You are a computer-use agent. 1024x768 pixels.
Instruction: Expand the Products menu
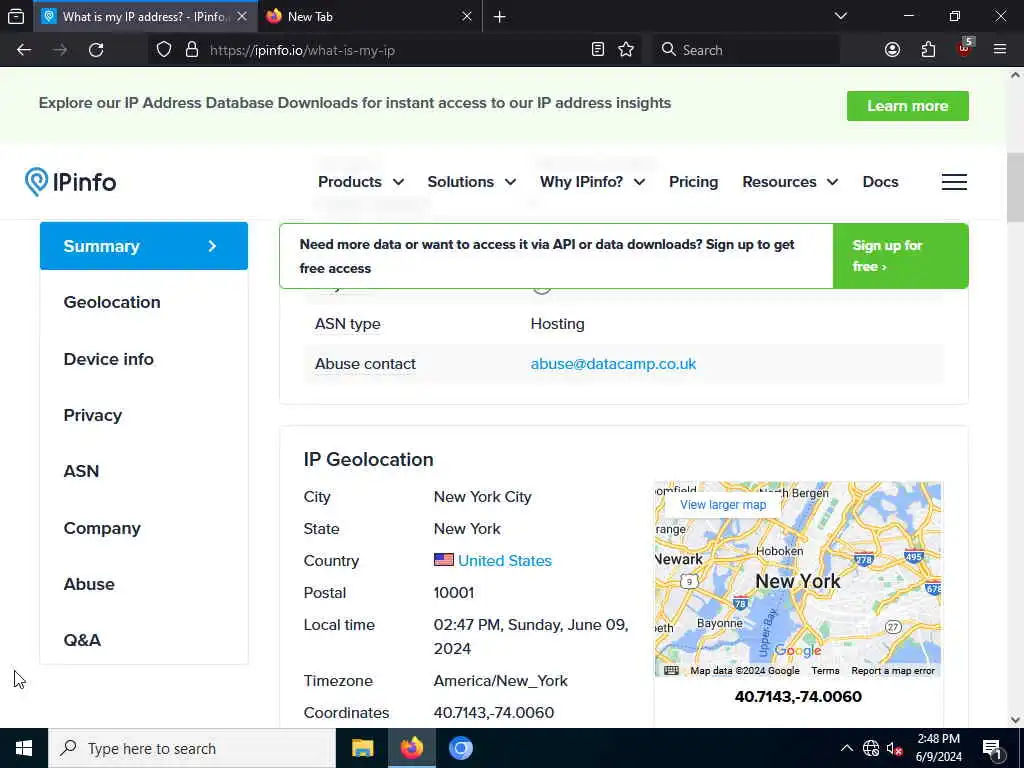[x=360, y=182]
